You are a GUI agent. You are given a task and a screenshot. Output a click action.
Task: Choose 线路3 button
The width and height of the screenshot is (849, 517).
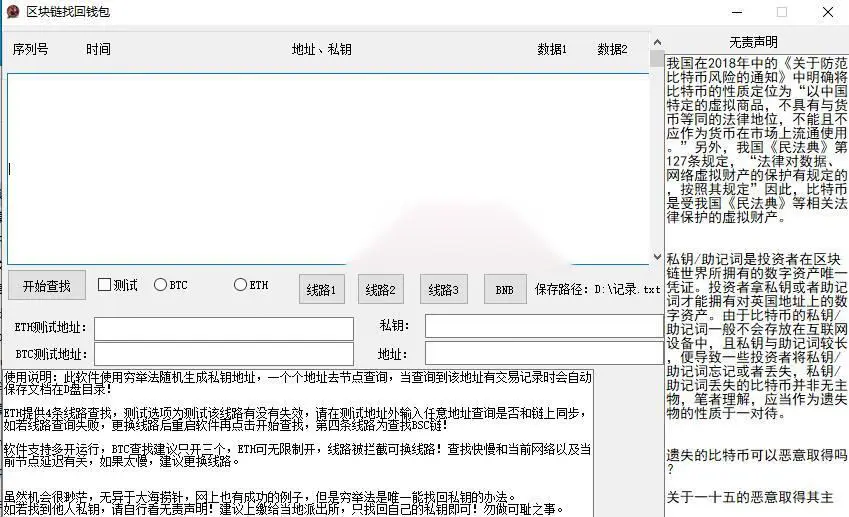[443, 290]
